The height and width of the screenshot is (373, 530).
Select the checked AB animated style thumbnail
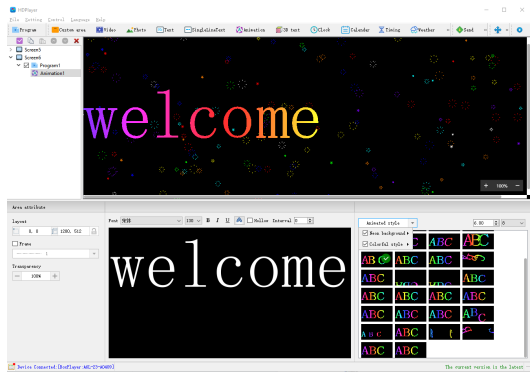[x=377, y=259]
